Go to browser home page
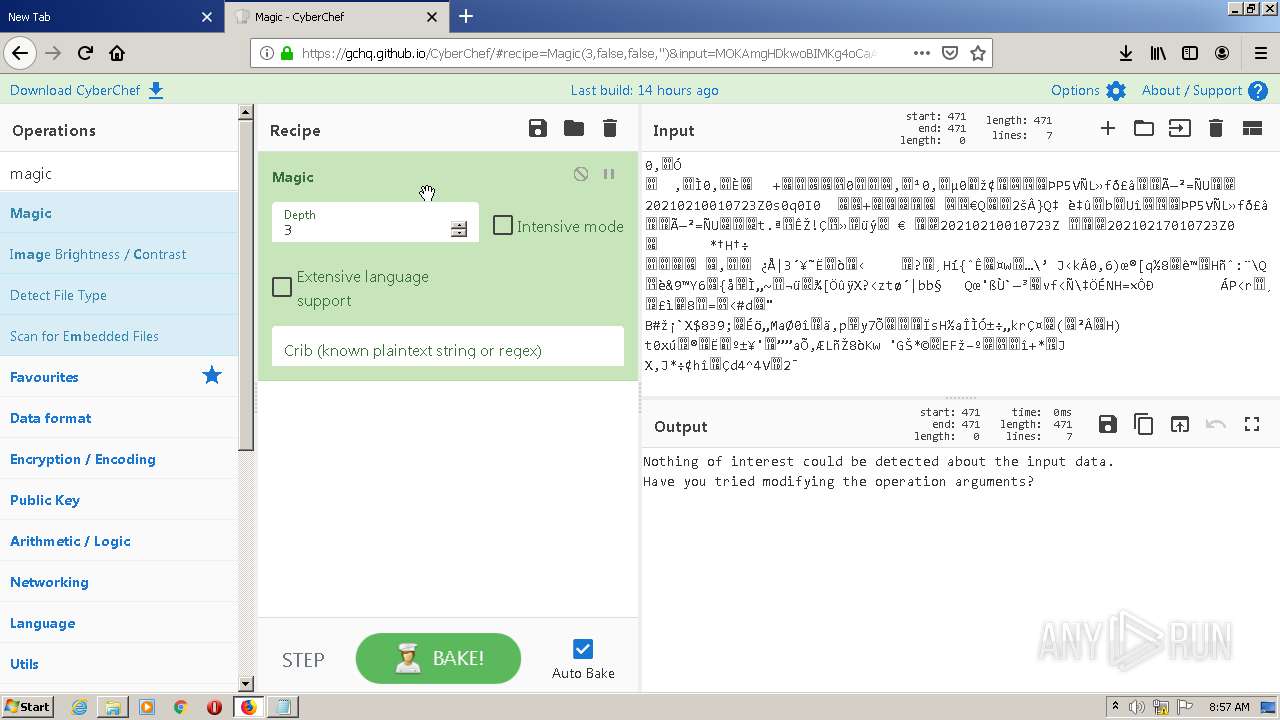 point(117,53)
